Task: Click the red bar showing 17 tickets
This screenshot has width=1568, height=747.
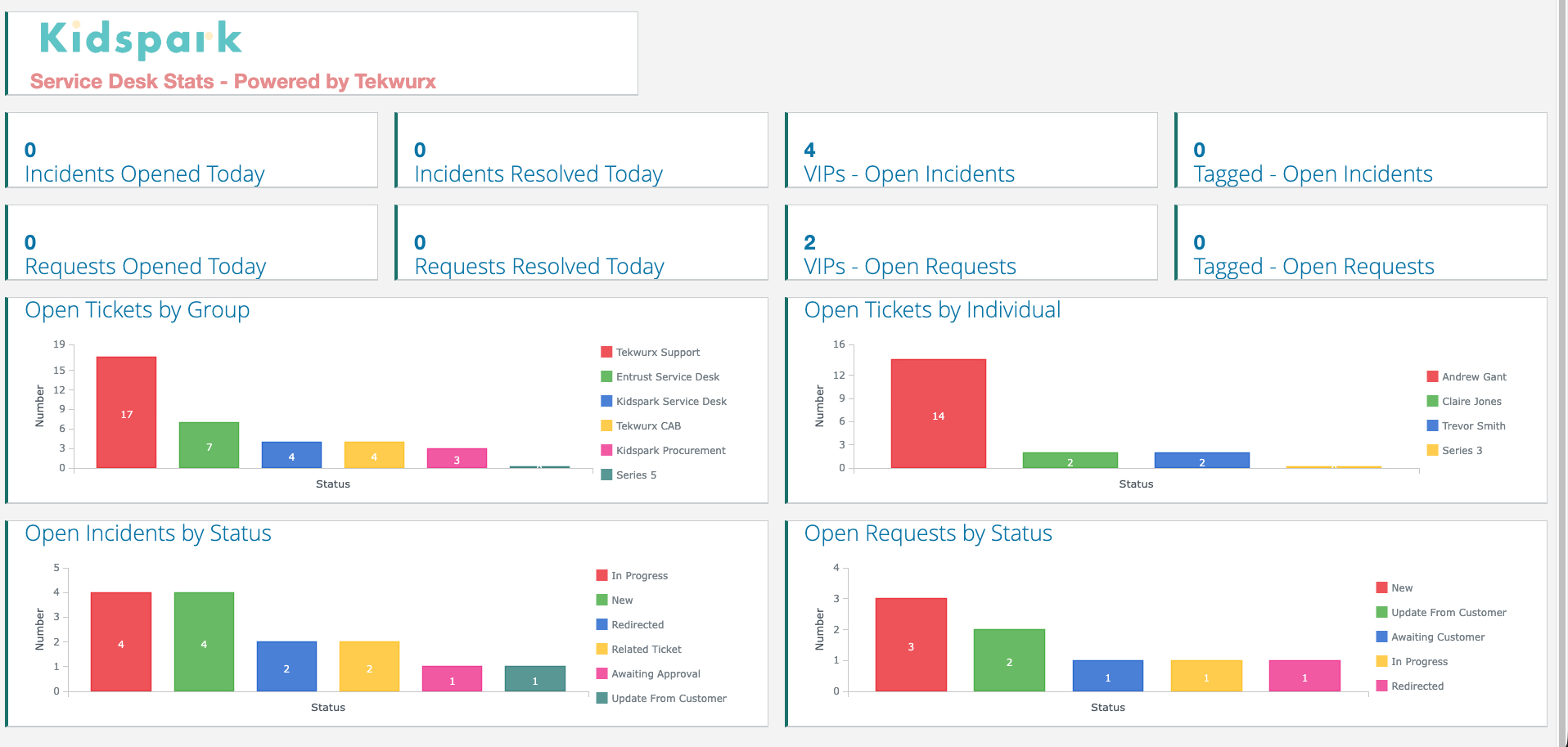Action: coord(126,412)
